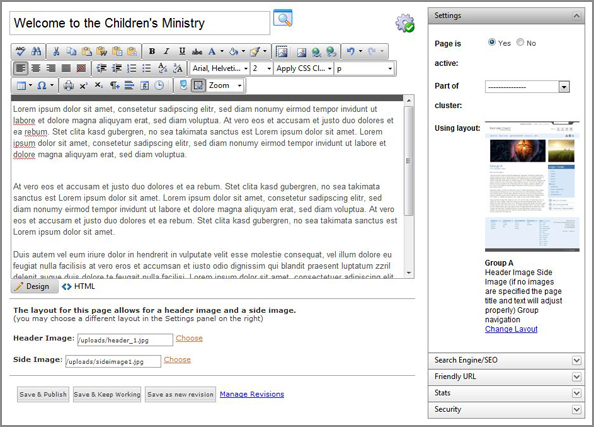Toggle Bold formatting

pos(152,52)
